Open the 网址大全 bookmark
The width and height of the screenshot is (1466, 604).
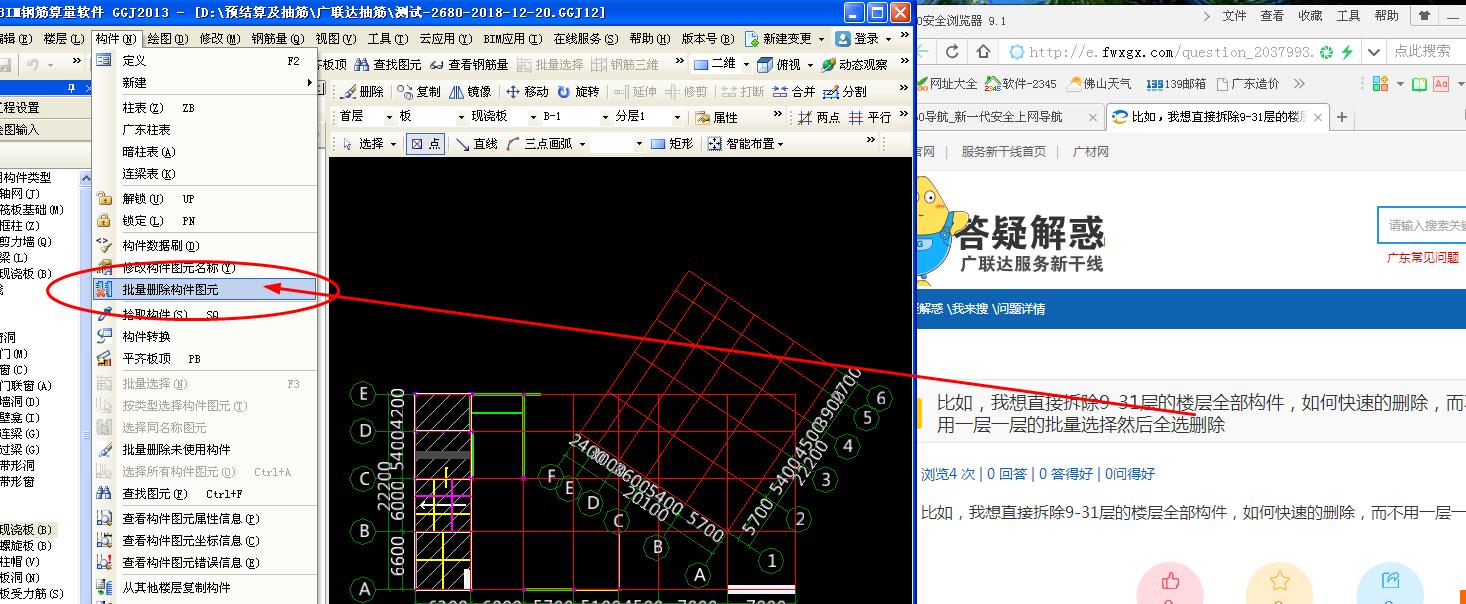[948, 84]
